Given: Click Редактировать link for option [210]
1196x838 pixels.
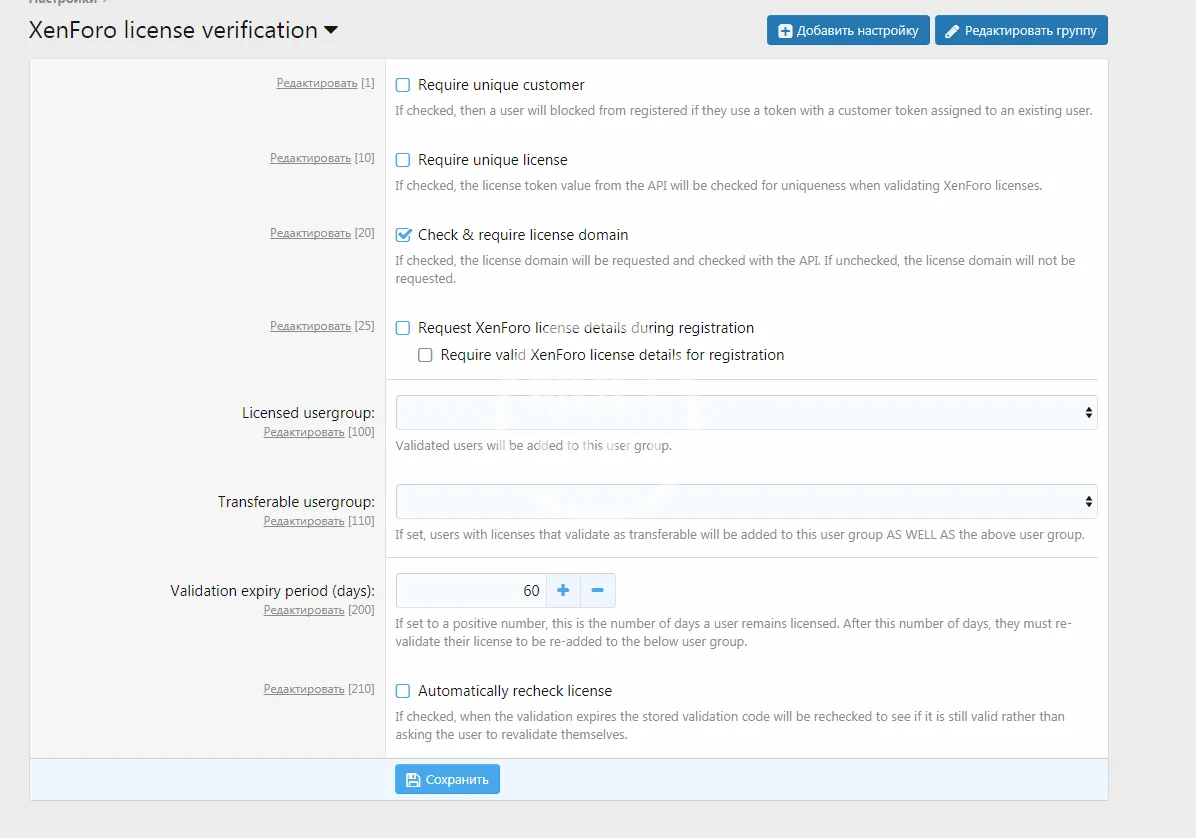Looking at the screenshot, I should [304, 689].
